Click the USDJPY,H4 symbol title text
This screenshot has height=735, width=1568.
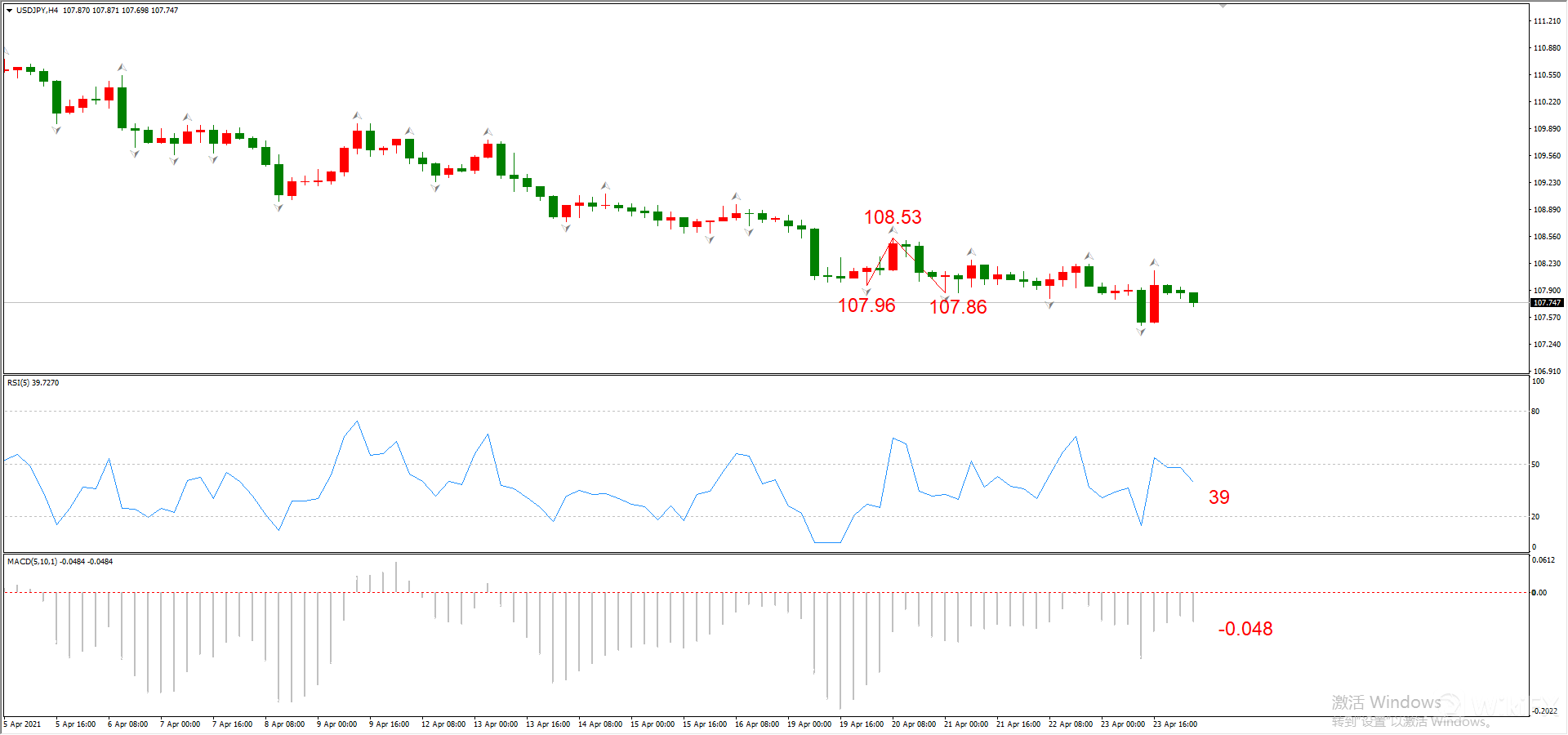(37, 11)
